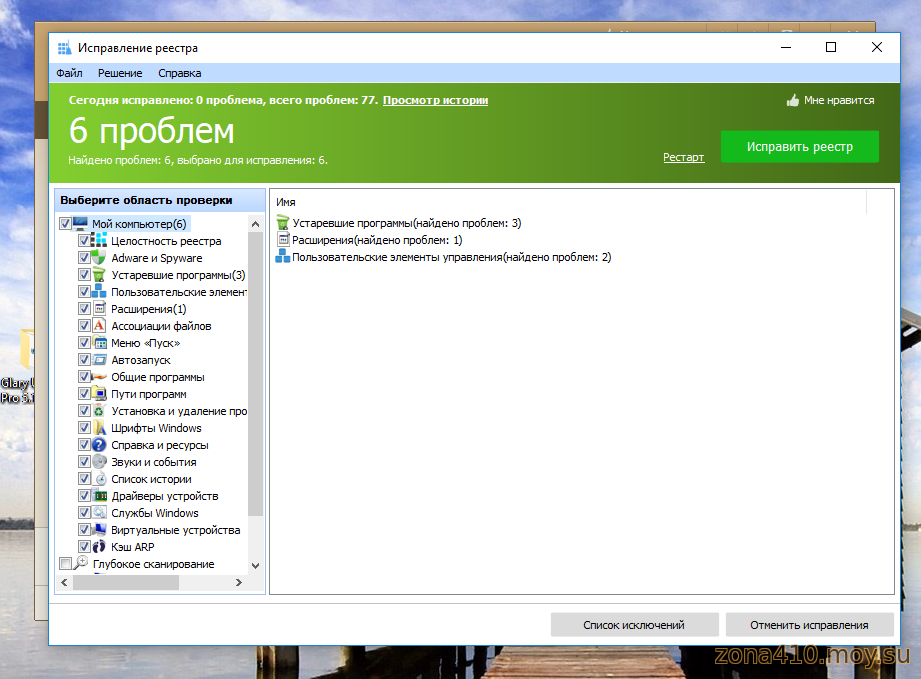Toggle the Автозапуск checkbox

tap(84, 360)
